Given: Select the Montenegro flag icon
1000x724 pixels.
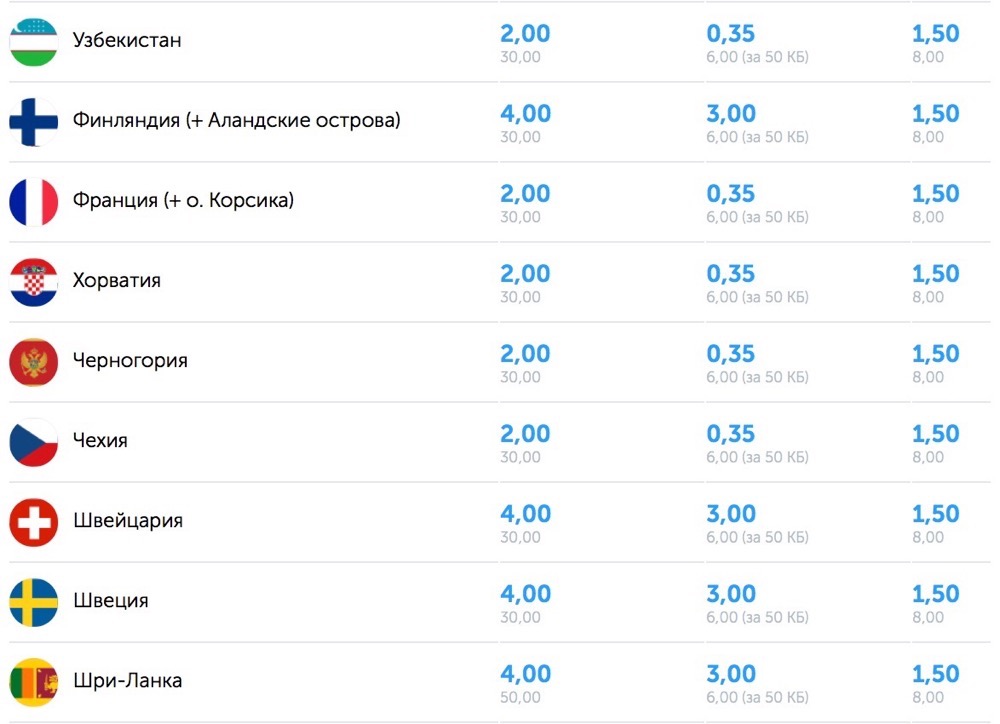Looking at the screenshot, I should (34, 362).
